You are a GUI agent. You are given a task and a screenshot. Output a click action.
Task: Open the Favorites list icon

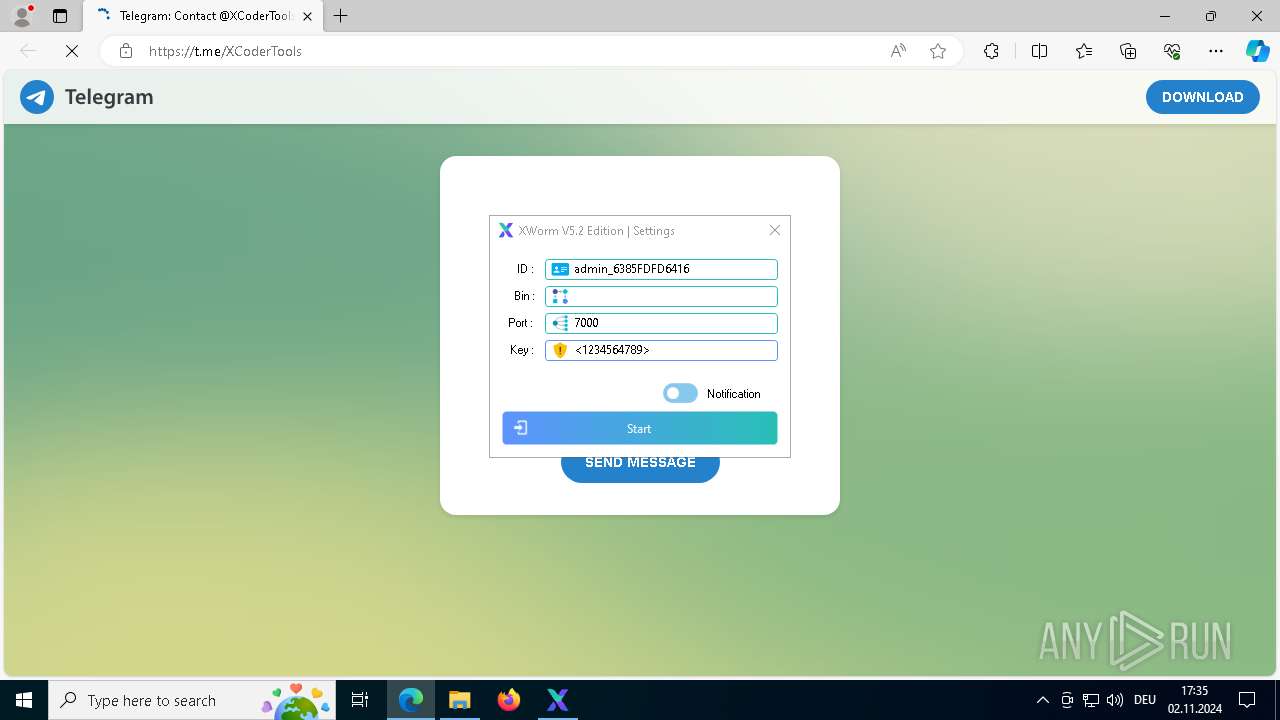(1084, 51)
